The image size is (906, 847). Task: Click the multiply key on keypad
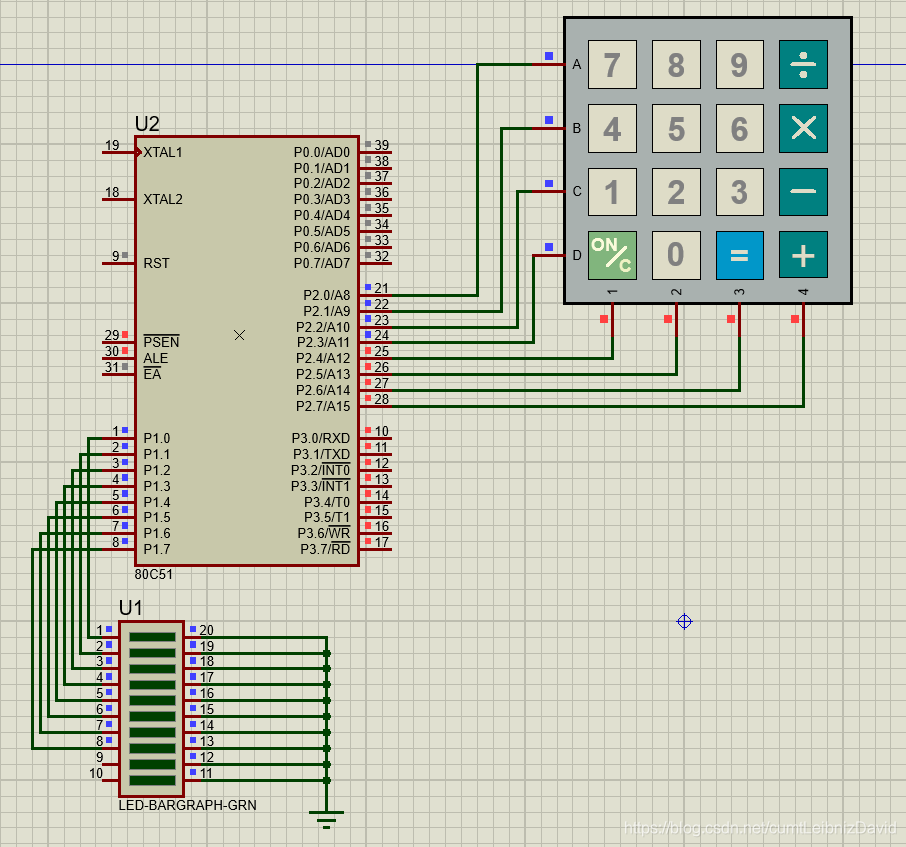pos(803,128)
